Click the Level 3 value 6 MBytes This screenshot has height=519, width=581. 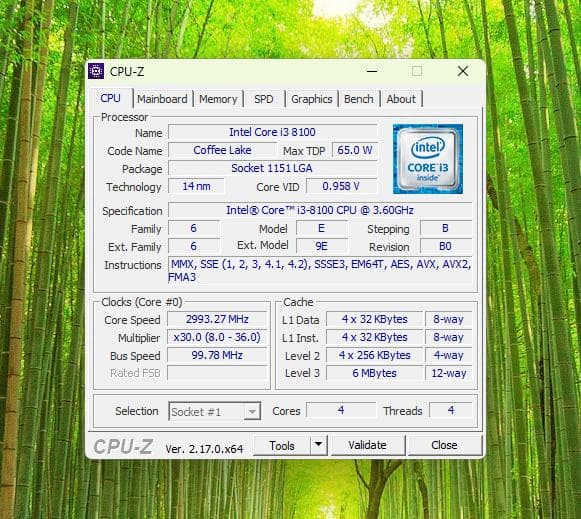point(375,373)
